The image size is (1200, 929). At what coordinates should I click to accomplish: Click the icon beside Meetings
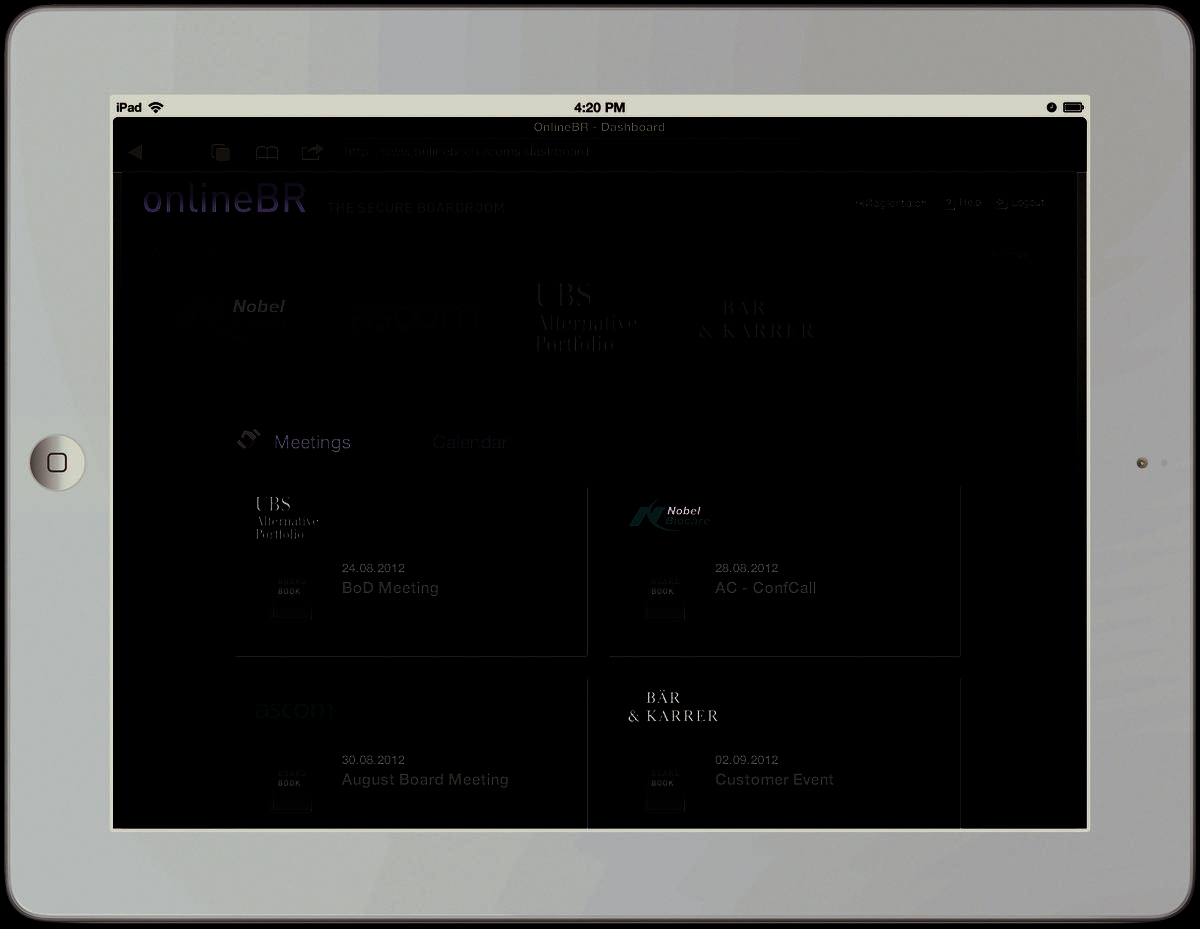tap(248, 438)
